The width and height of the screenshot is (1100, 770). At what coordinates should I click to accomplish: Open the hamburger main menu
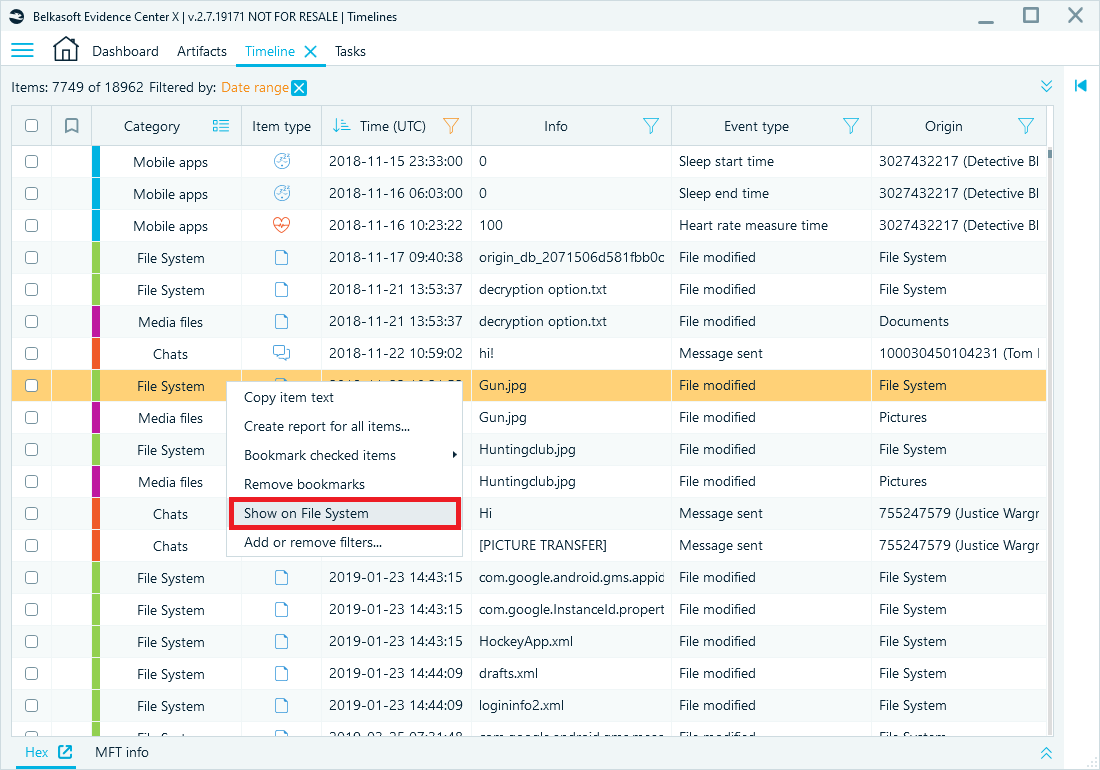tap(22, 50)
